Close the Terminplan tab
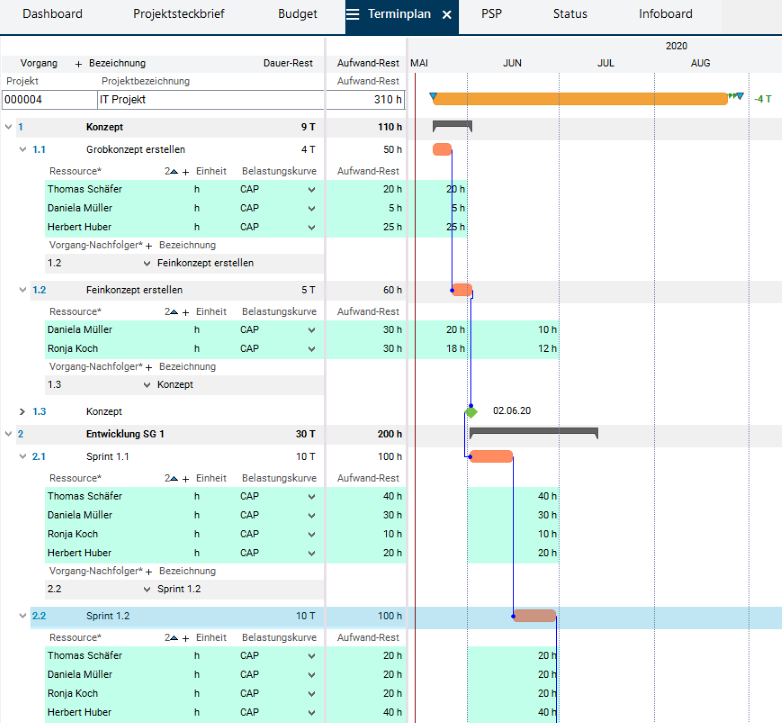Image resolution: width=782 pixels, height=723 pixels. pyautogui.click(x=447, y=15)
